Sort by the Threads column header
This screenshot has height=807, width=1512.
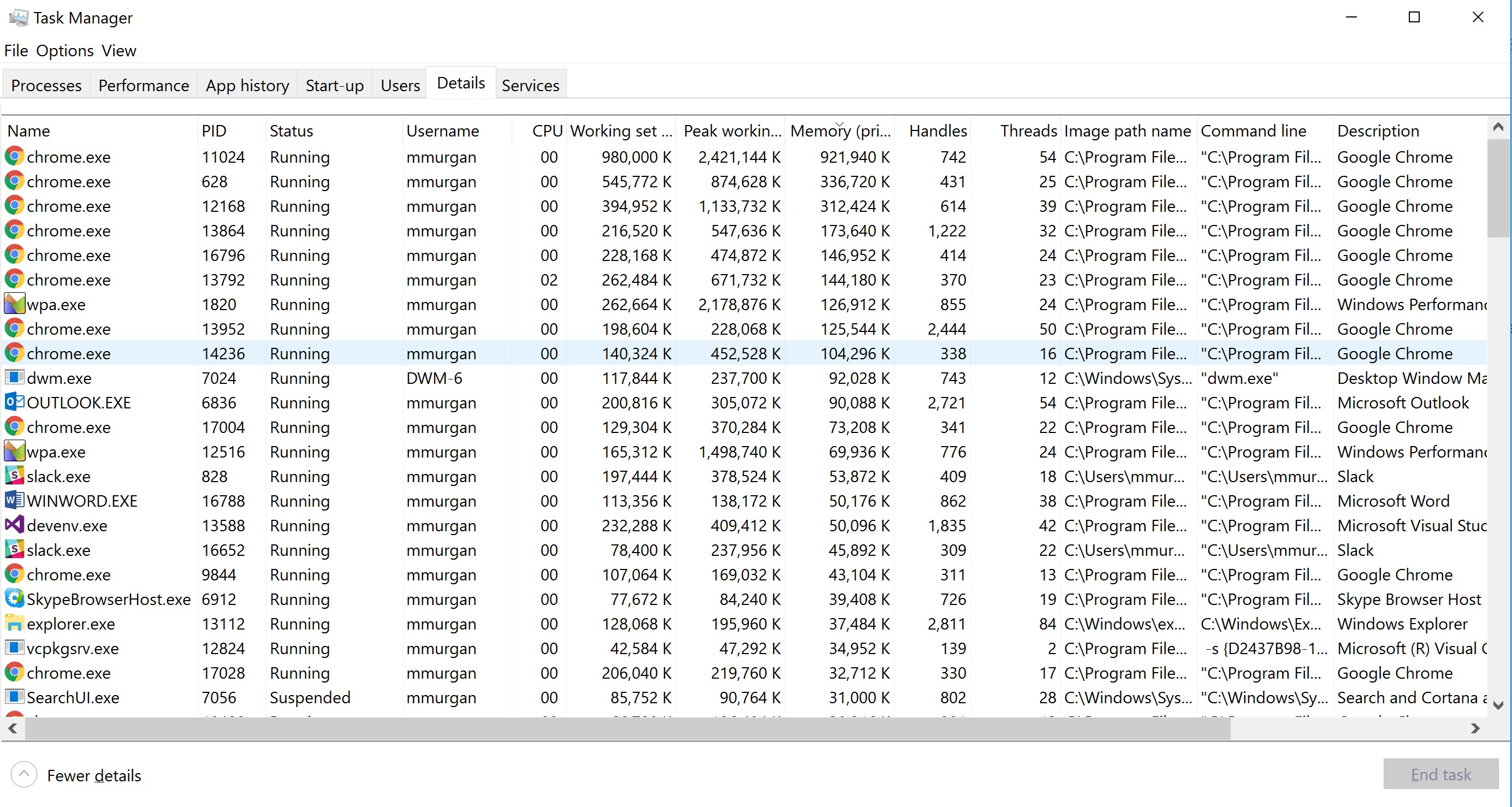1016,130
